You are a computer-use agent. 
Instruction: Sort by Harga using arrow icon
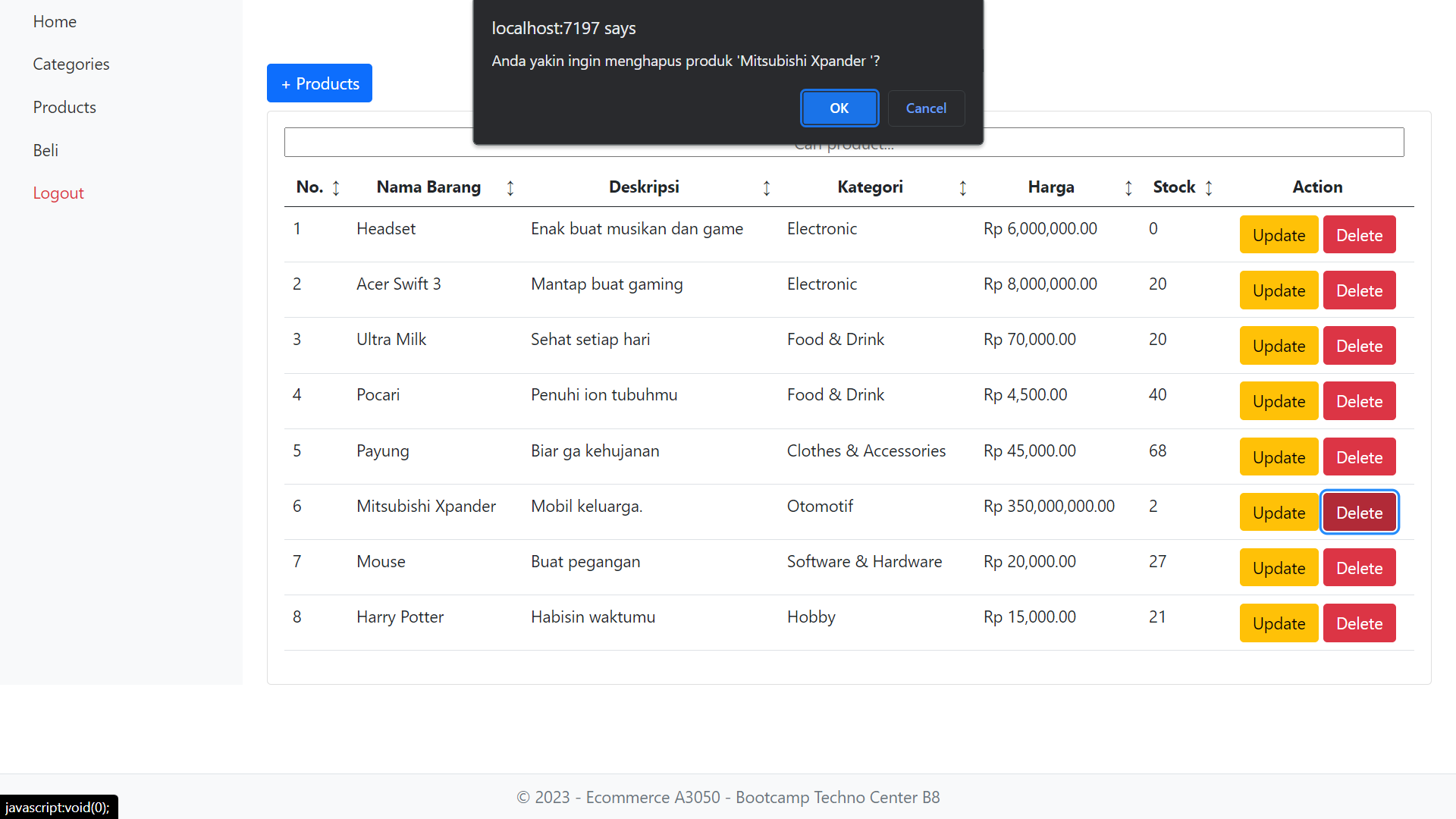(x=1128, y=188)
